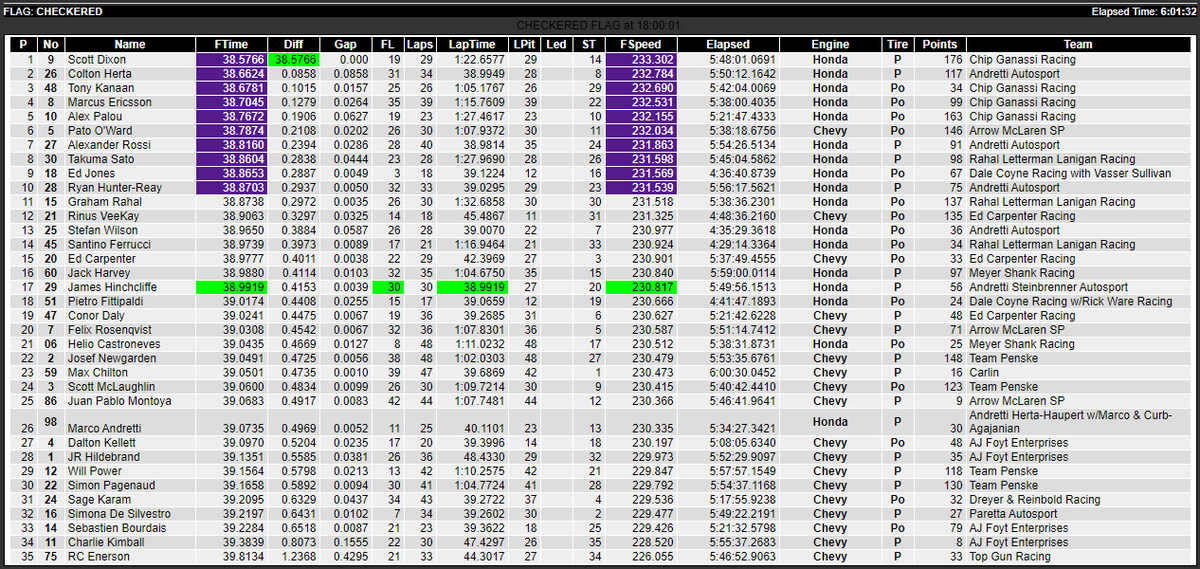Select driver name Charlie Kimball
The height and width of the screenshot is (569, 1200).
(x=104, y=542)
